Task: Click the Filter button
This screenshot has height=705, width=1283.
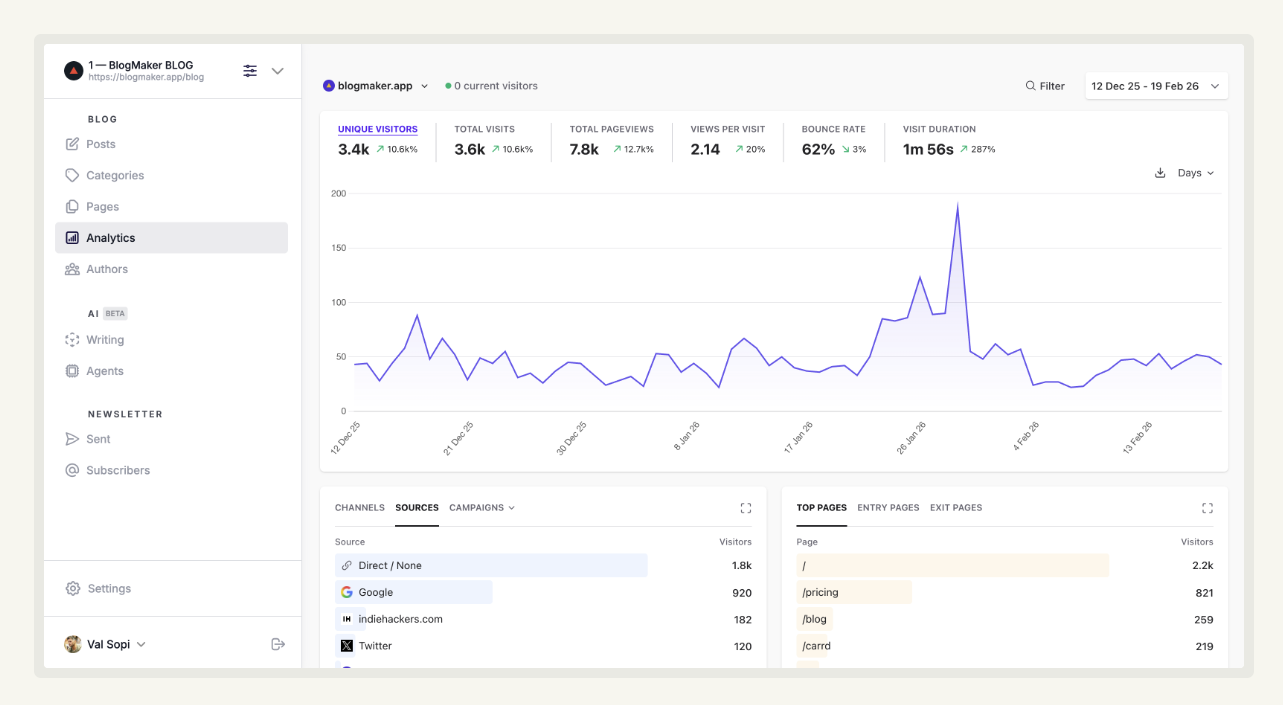Action: [1045, 86]
